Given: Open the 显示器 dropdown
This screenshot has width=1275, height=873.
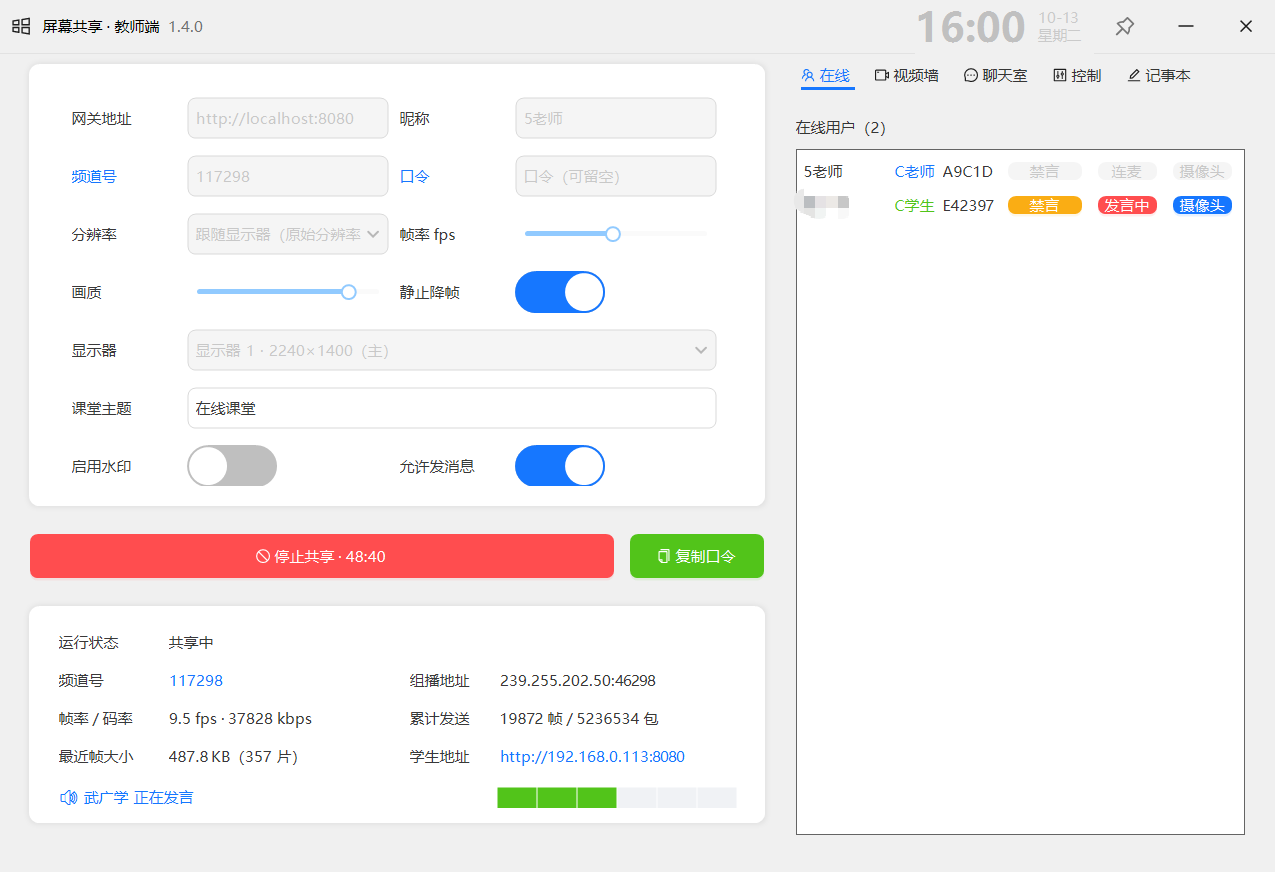Looking at the screenshot, I should 452,350.
